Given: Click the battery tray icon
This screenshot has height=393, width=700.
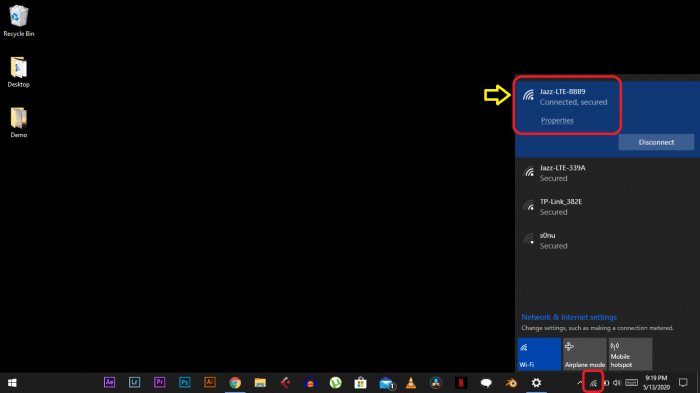Looking at the screenshot, I should (606, 383).
